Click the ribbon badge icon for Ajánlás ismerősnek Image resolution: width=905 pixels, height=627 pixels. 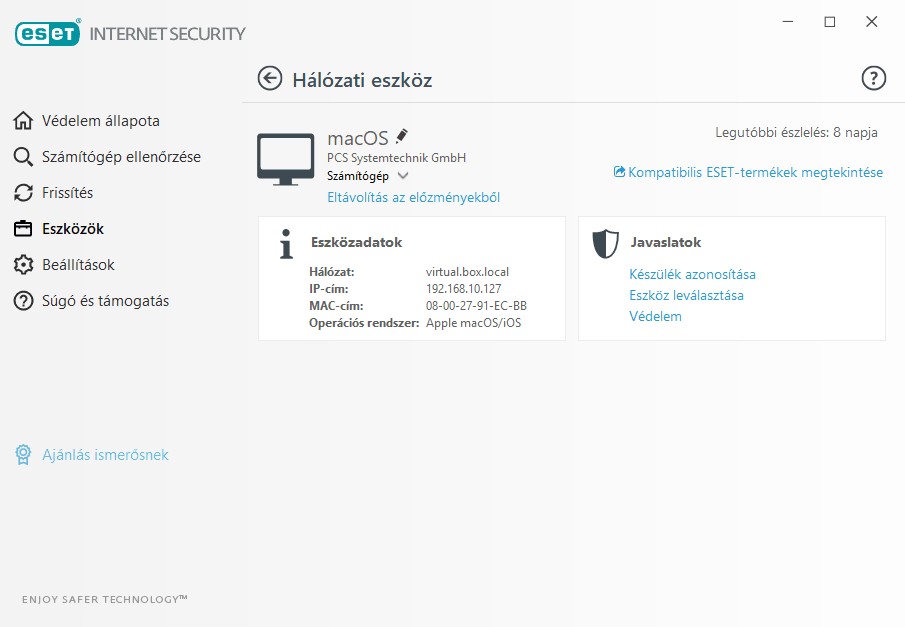point(23,455)
